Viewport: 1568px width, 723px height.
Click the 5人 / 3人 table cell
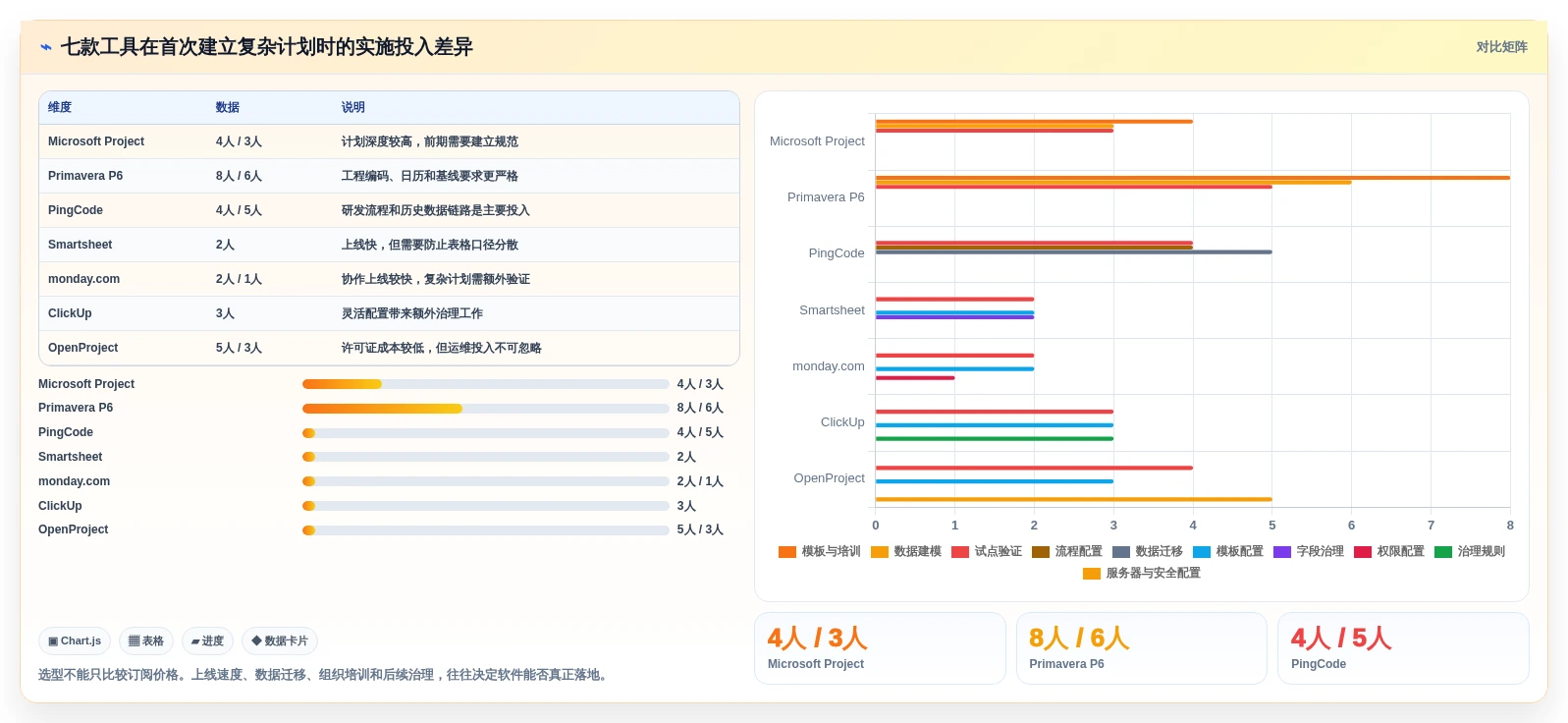tap(239, 348)
